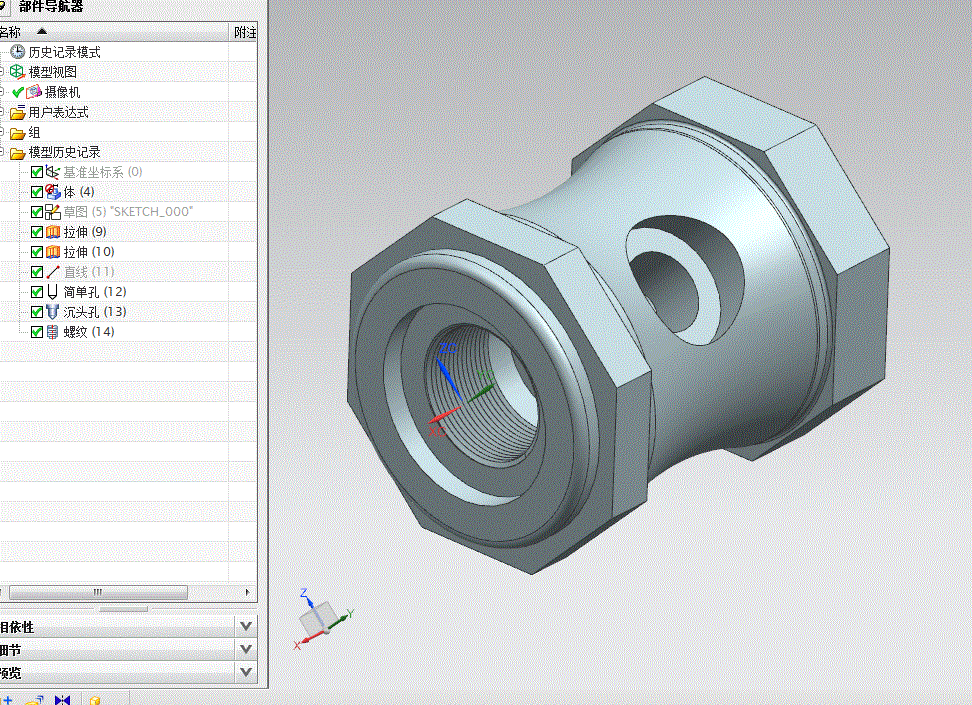Toggle checkbox for 基准坐标系 (0)
972x705 pixels.
pos(37,172)
